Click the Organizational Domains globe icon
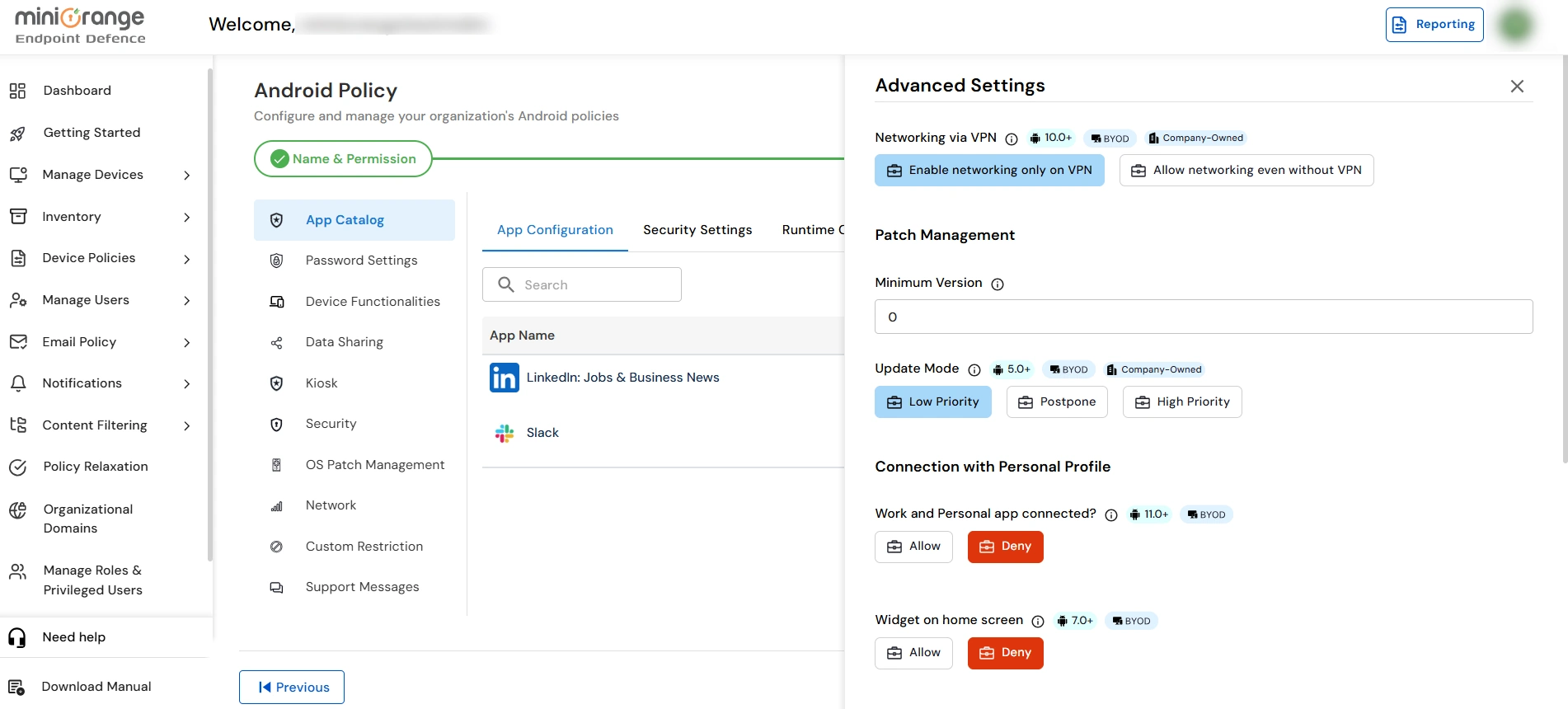The height and width of the screenshot is (709, 1568). (x=17, y=510)
